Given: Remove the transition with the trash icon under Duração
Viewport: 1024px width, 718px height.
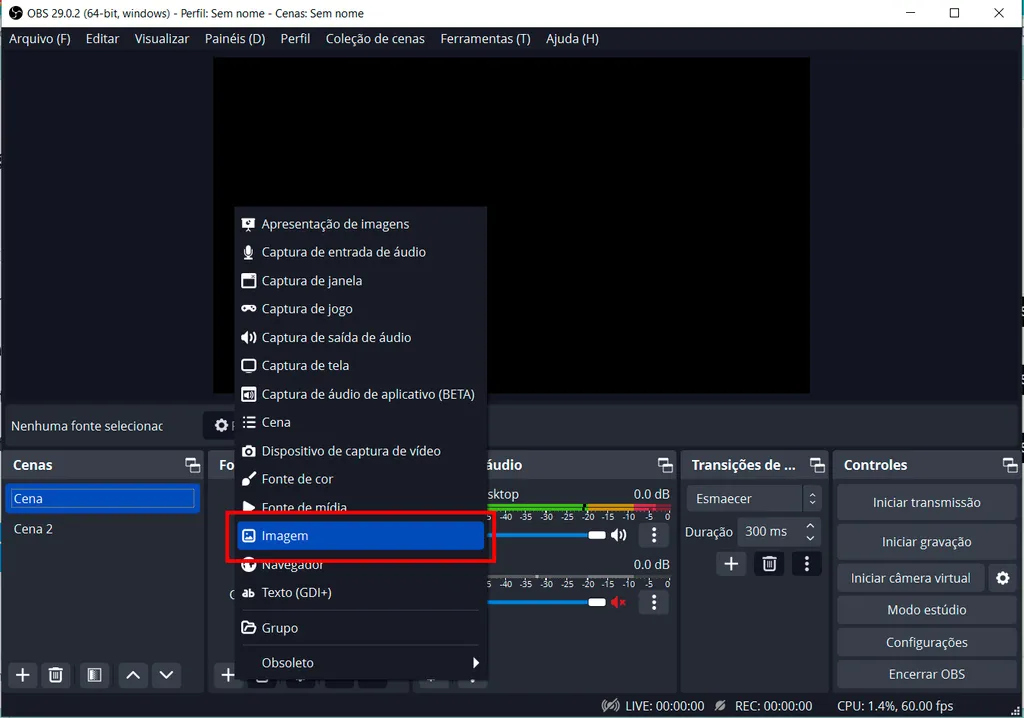Looking at the screenshot, I should (x=769, y=564).
